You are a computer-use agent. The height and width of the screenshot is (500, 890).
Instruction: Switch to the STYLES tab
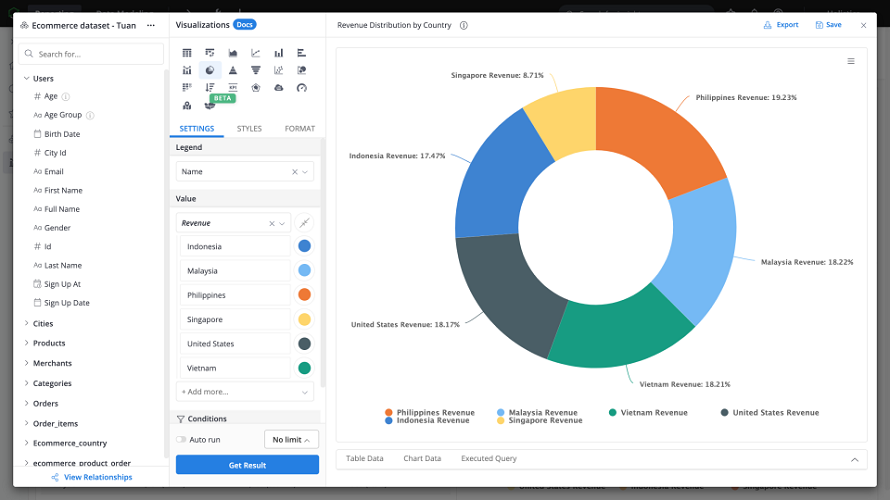coord(249,129)
